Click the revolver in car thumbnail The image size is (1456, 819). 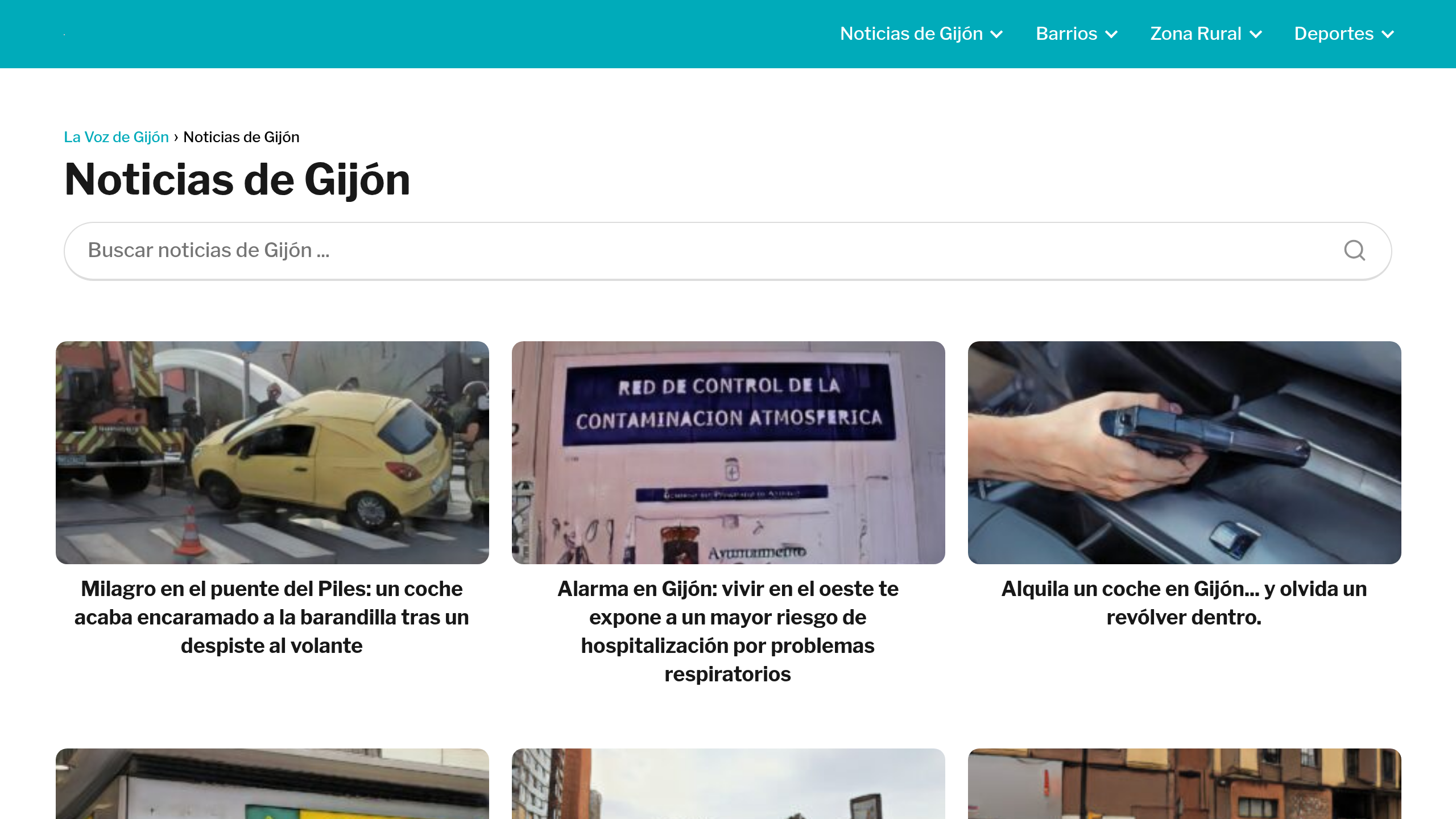click(1183, 452)
